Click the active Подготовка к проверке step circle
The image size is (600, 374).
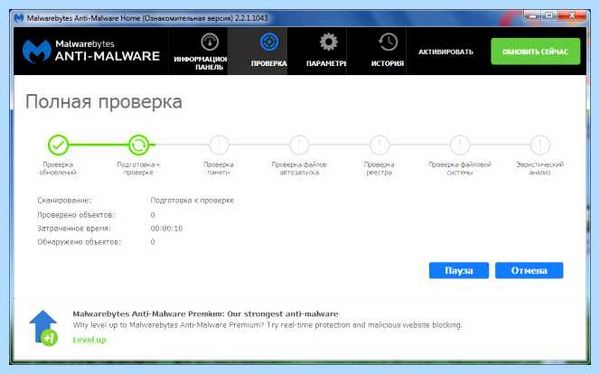pyautogui.click(x=139, y=145)
